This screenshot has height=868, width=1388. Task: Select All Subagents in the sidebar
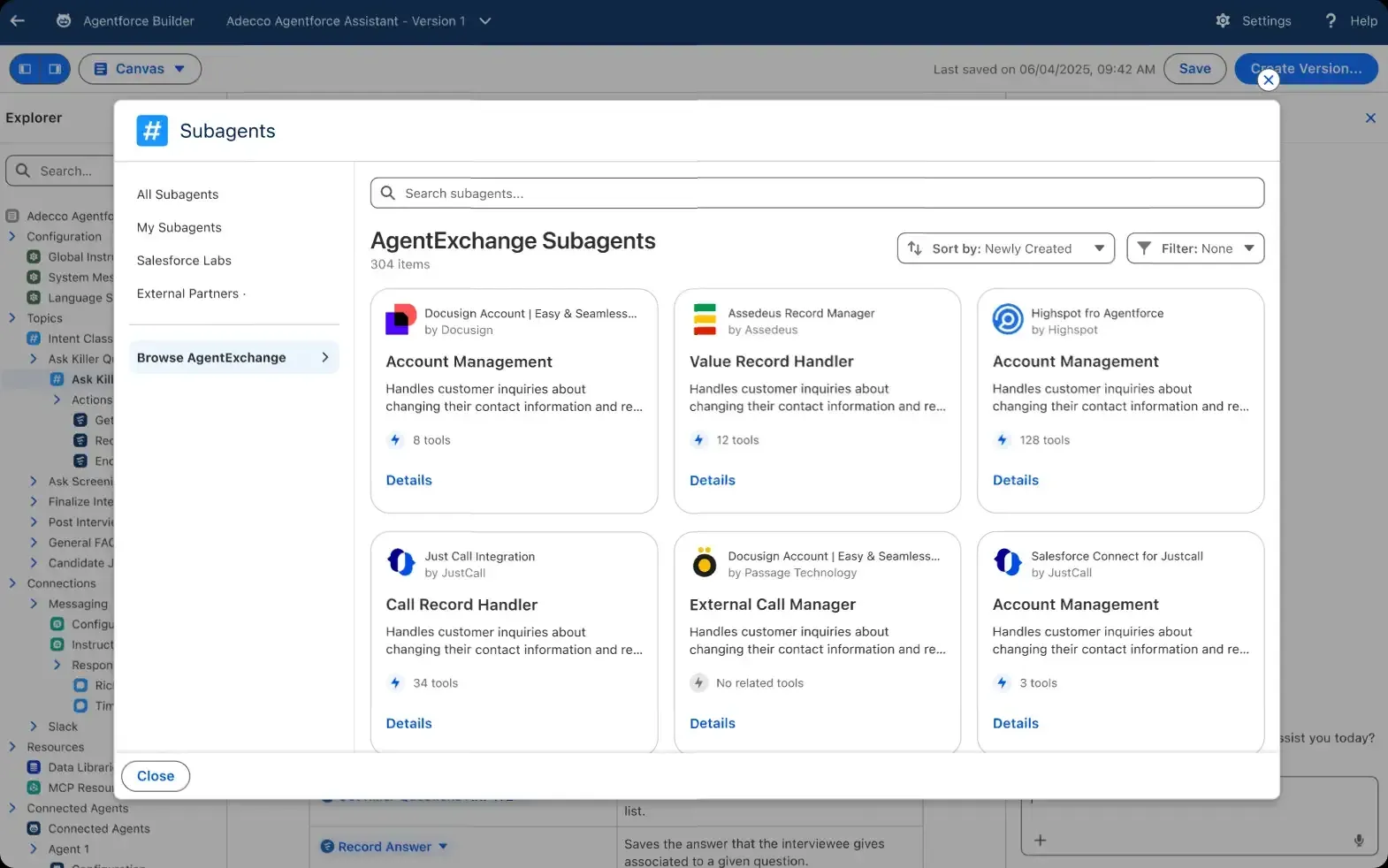point(178,194)
